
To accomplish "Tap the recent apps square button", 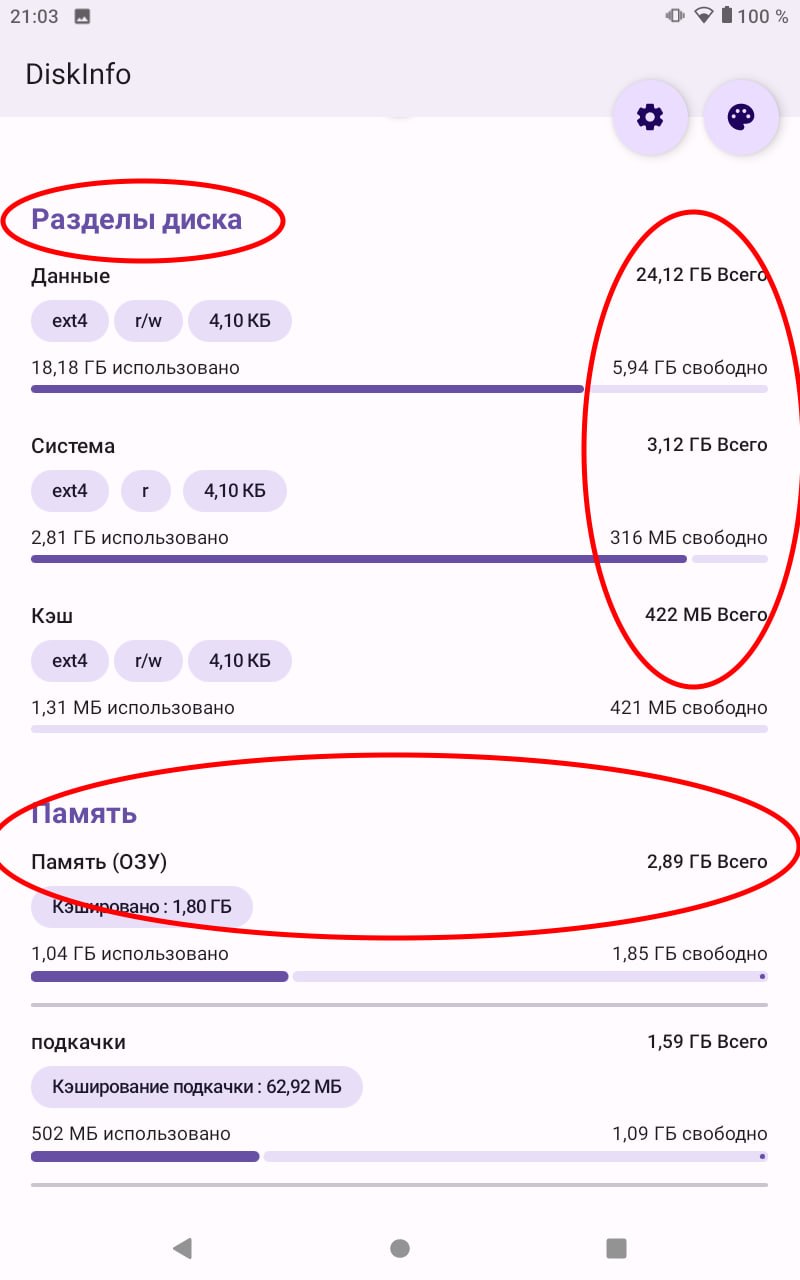I will (617, 1247).
